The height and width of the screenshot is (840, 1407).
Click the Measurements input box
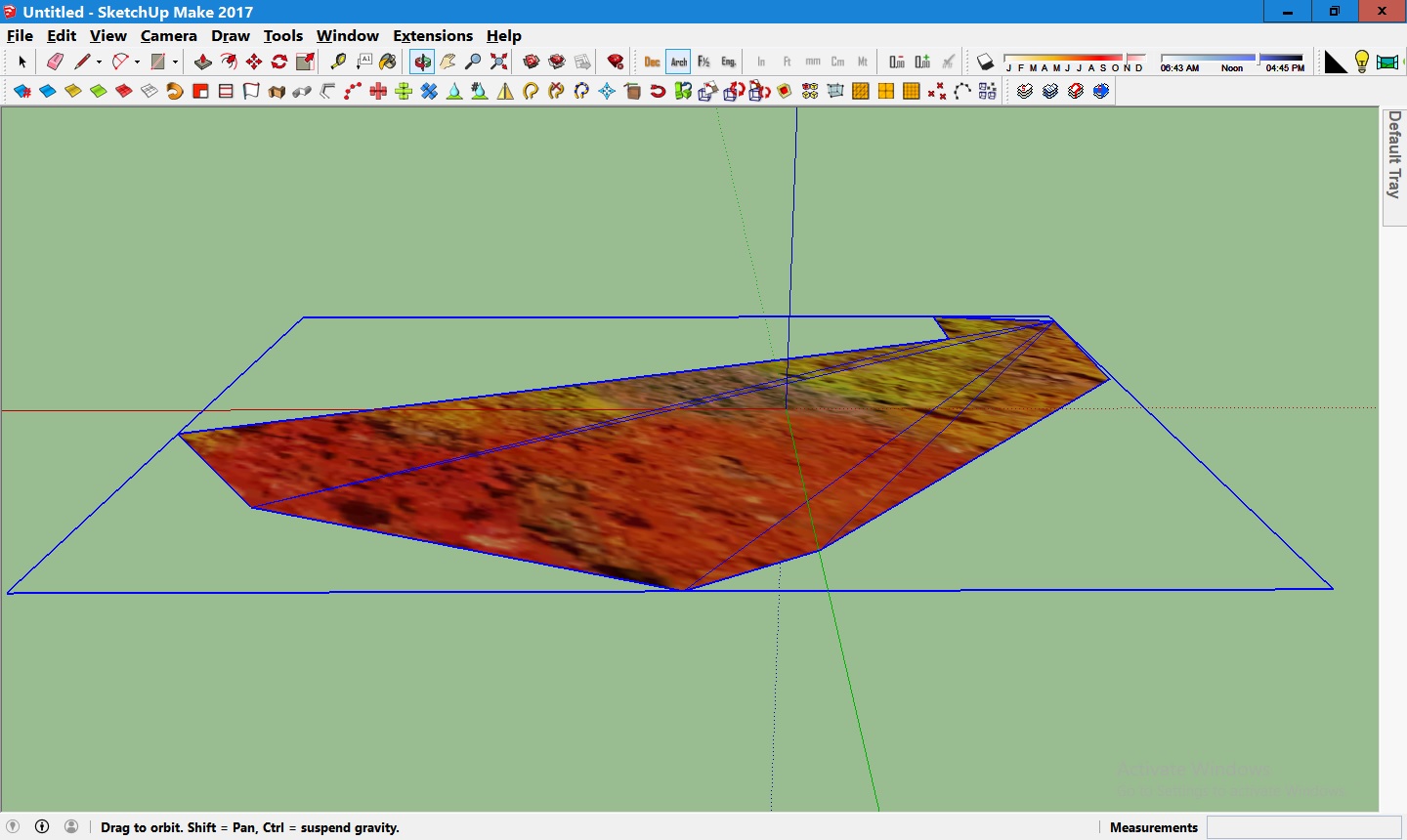pos(1303,827)
